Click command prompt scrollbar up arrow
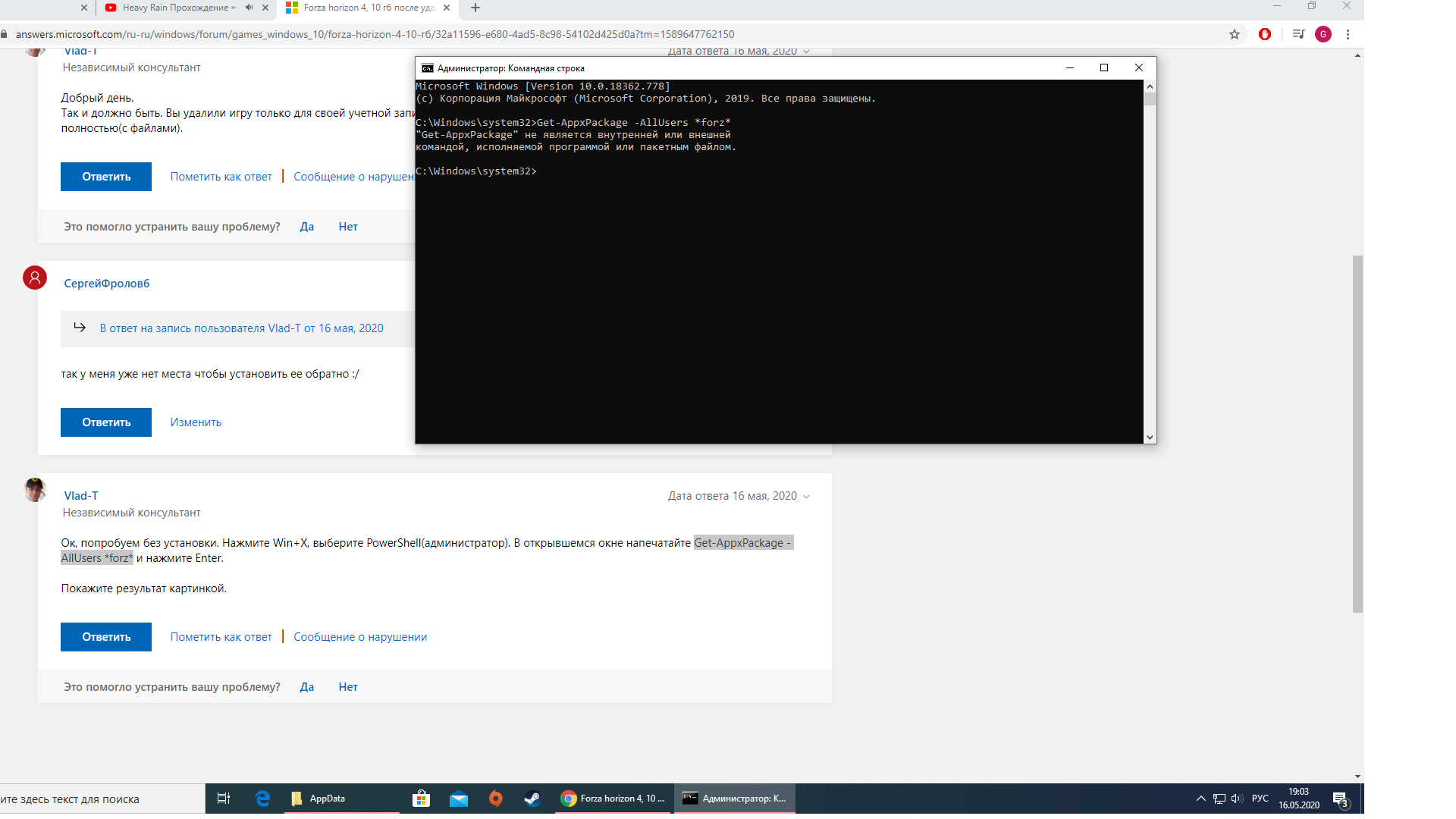Image resolution: width=1456 pixels, height=819 pixels. (1150, 86)
